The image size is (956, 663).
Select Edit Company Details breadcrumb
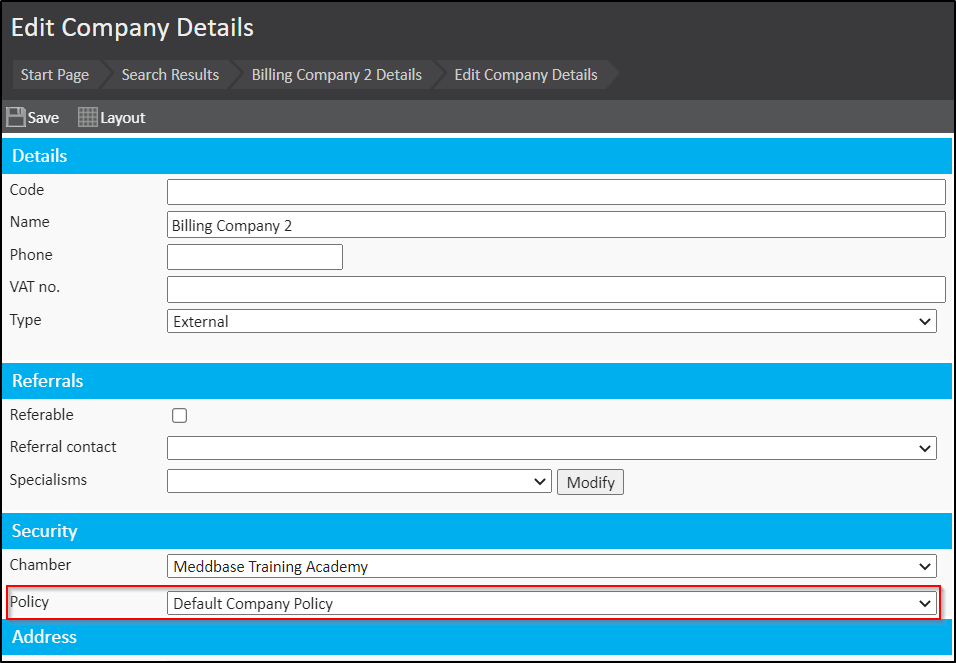pyautogui.click(x=526, y=74)
